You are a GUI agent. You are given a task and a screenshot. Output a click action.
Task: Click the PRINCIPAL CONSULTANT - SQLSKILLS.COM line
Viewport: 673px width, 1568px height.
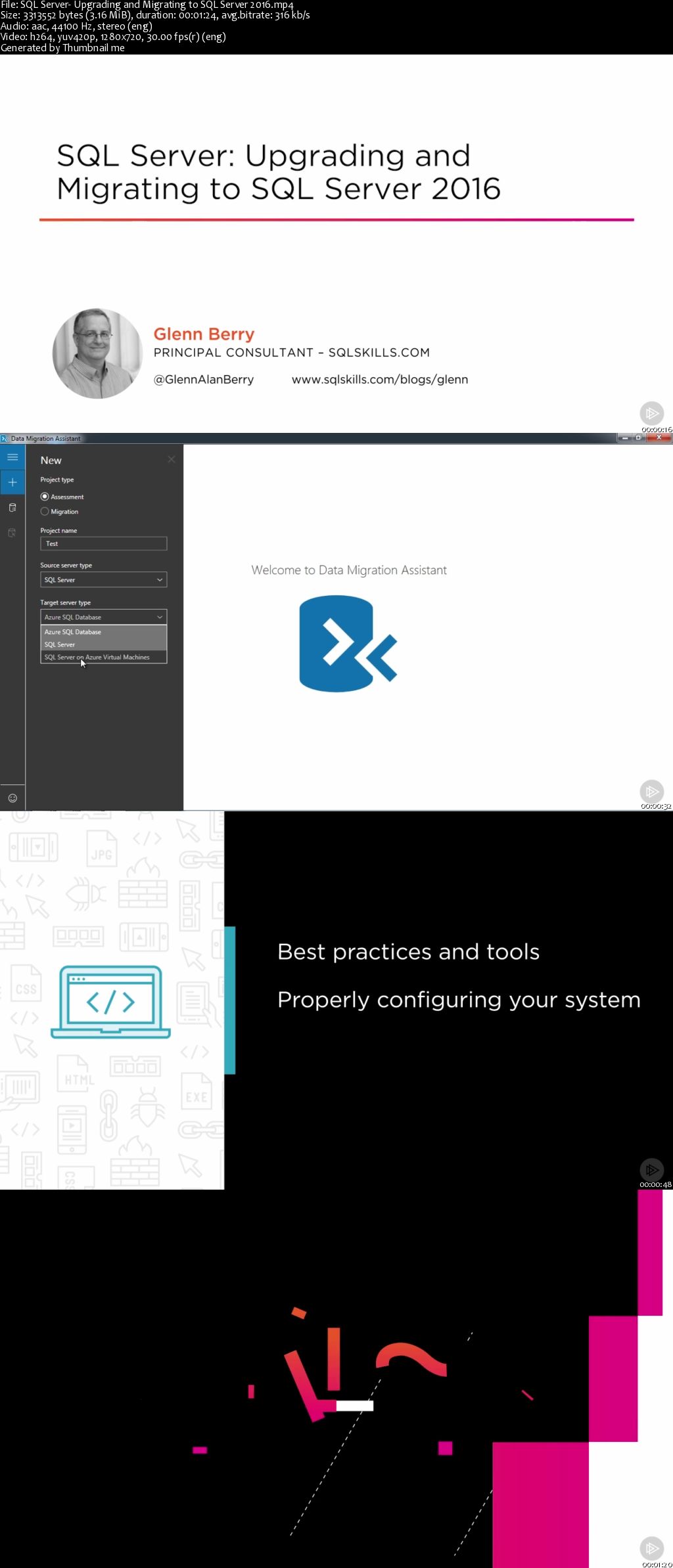point(292,353)
